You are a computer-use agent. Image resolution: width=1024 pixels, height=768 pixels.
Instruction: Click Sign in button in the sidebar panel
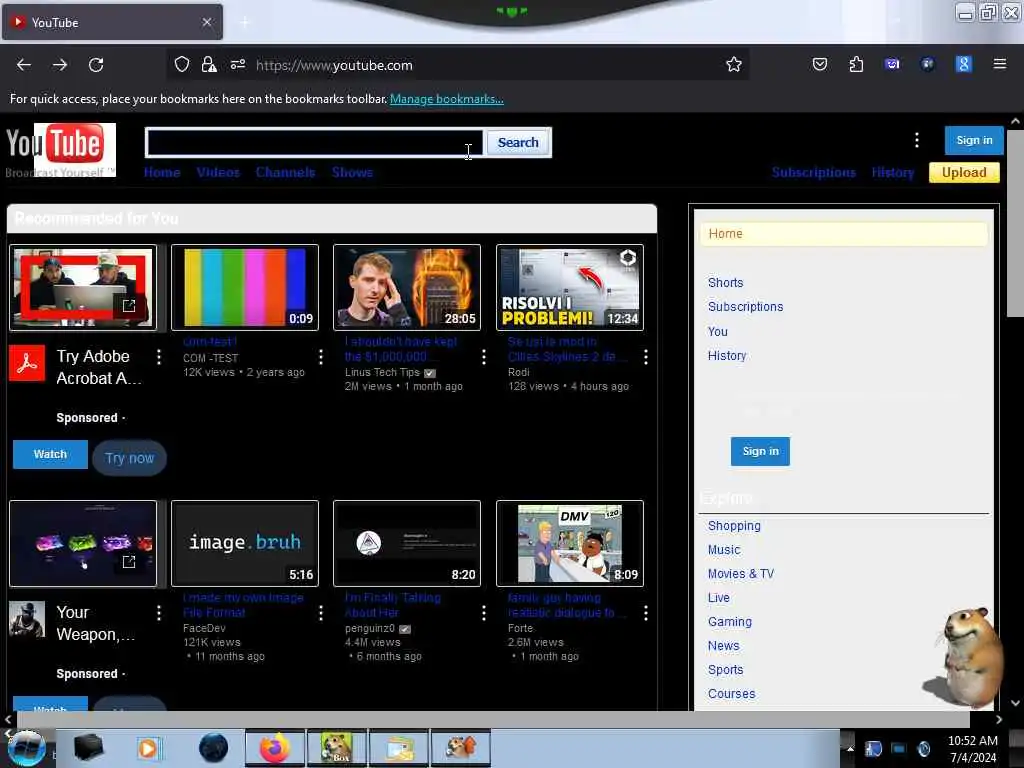760,451
